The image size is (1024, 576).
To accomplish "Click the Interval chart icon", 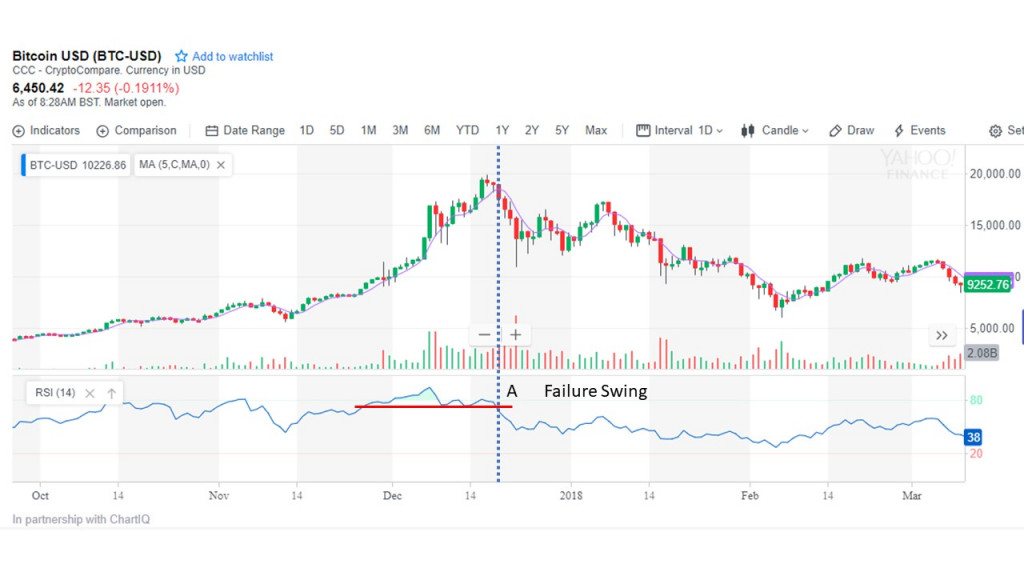I will point(643,131).
